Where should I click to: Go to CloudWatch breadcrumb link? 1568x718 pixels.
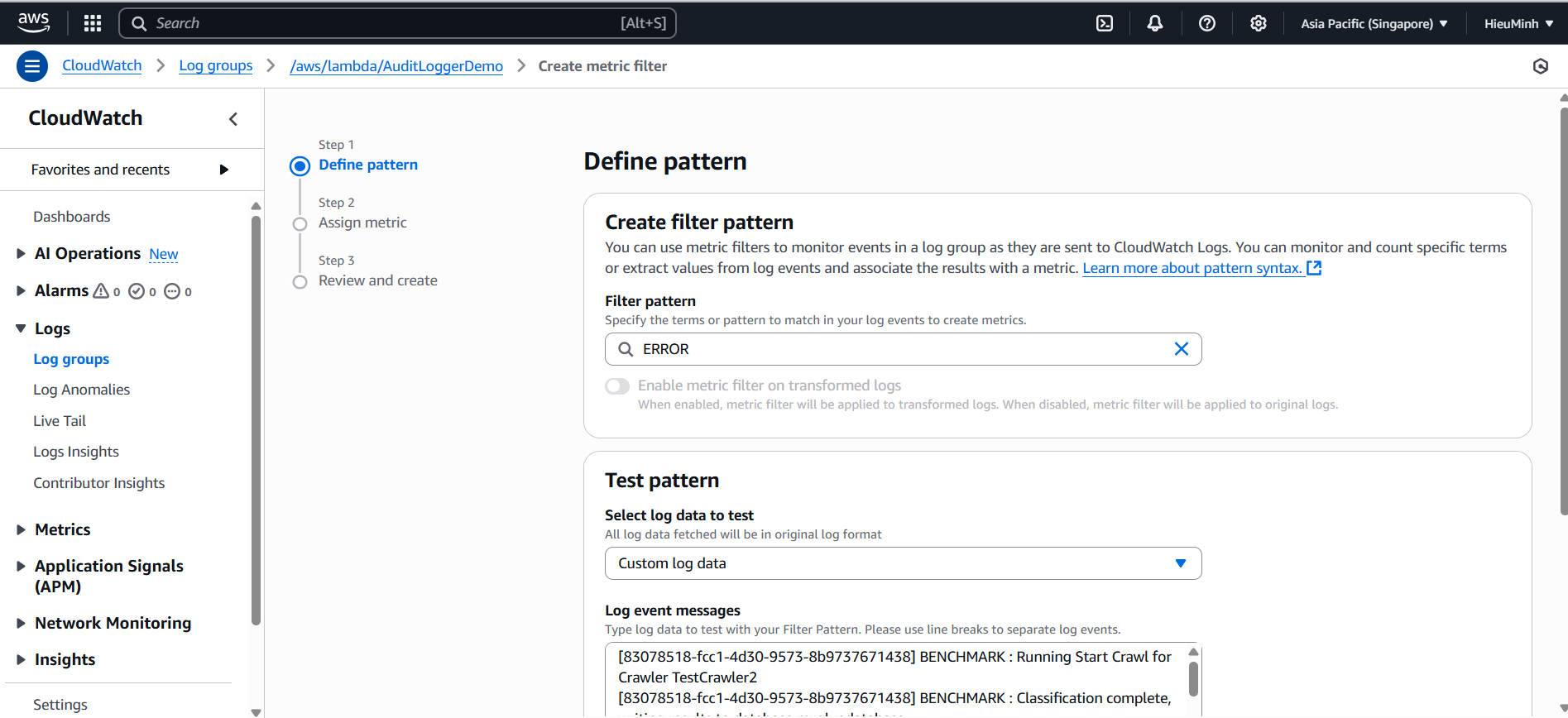click(x=102, y=65)
